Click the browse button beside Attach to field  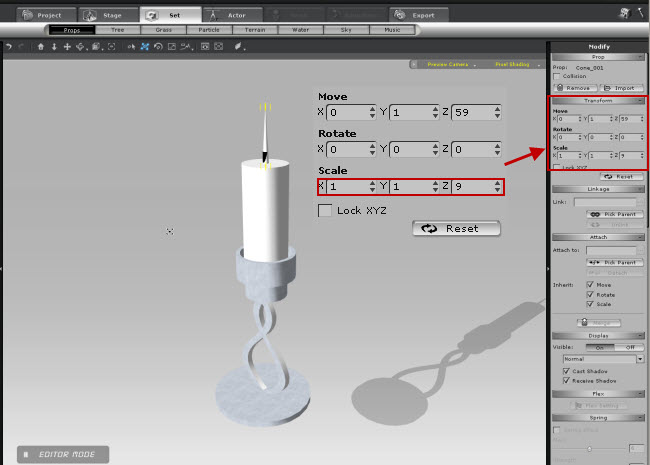[640, 250]
